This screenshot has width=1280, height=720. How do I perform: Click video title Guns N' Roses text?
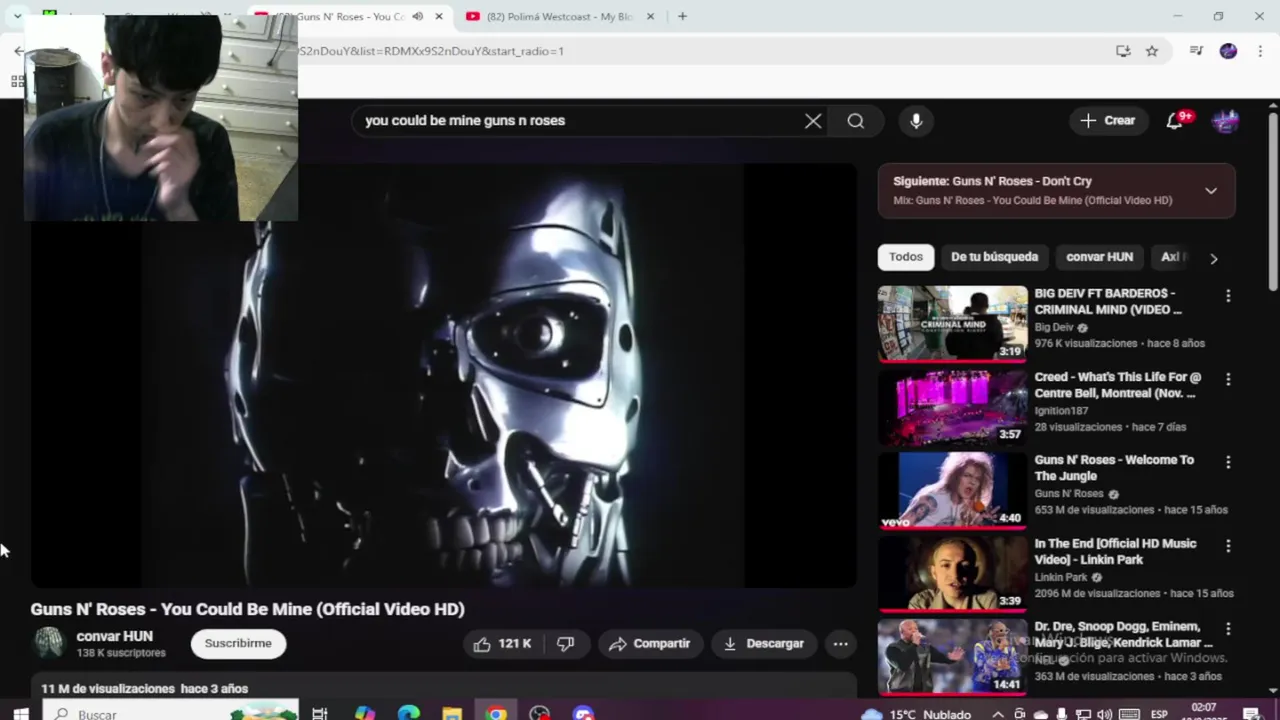(x=247, y=609)
